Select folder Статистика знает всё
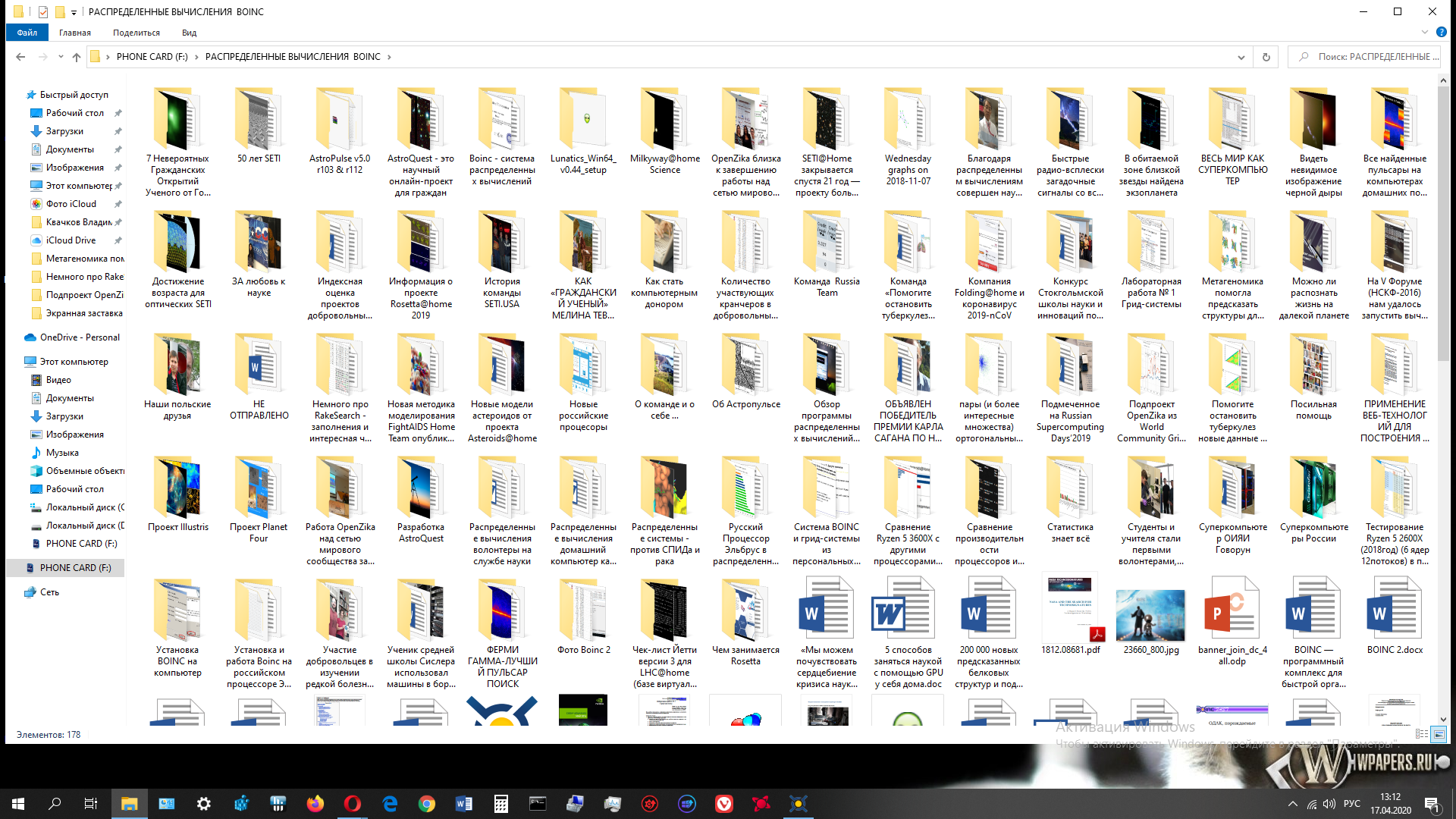The height and width of the screenshot is (819, 1456). pyautogui.click(x=1070, y=500)
